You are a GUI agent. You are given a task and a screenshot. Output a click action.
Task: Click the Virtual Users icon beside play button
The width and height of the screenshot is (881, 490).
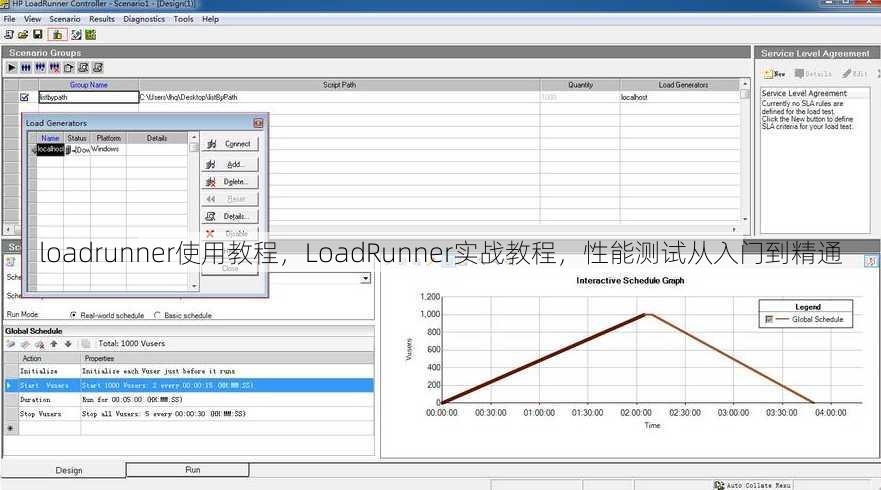click(x=26, y=68)
